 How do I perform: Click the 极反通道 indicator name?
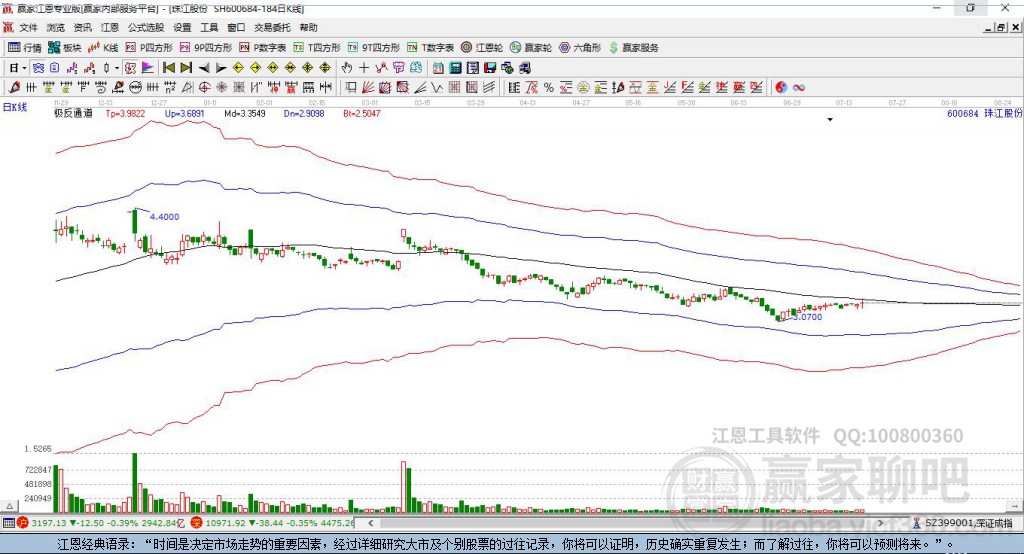coord(73,113)
